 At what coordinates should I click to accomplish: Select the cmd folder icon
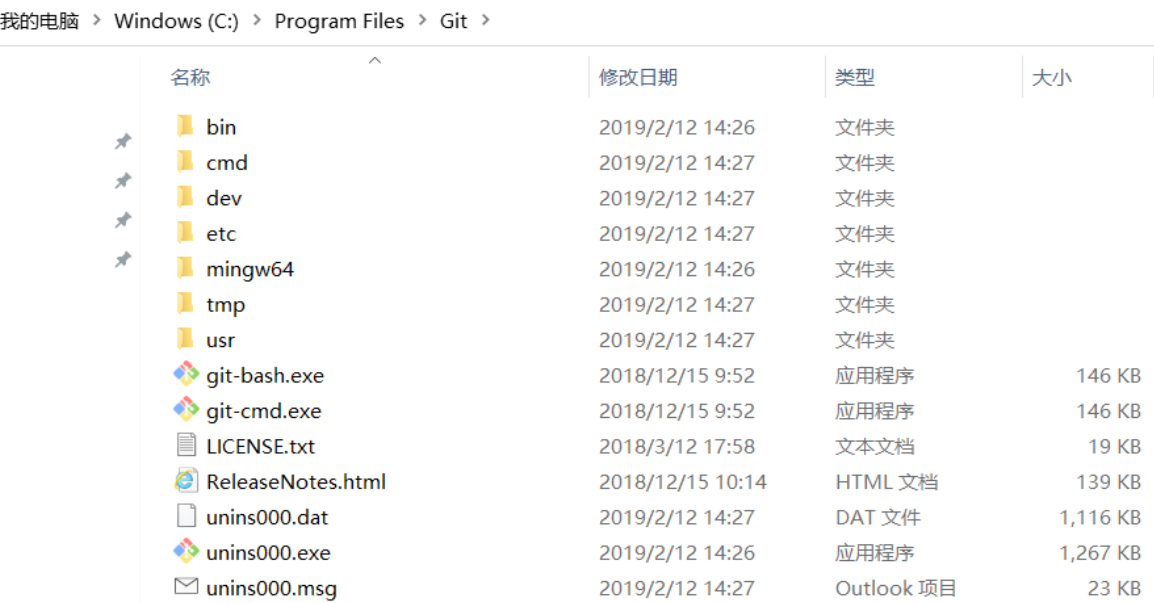pos(185,162)
